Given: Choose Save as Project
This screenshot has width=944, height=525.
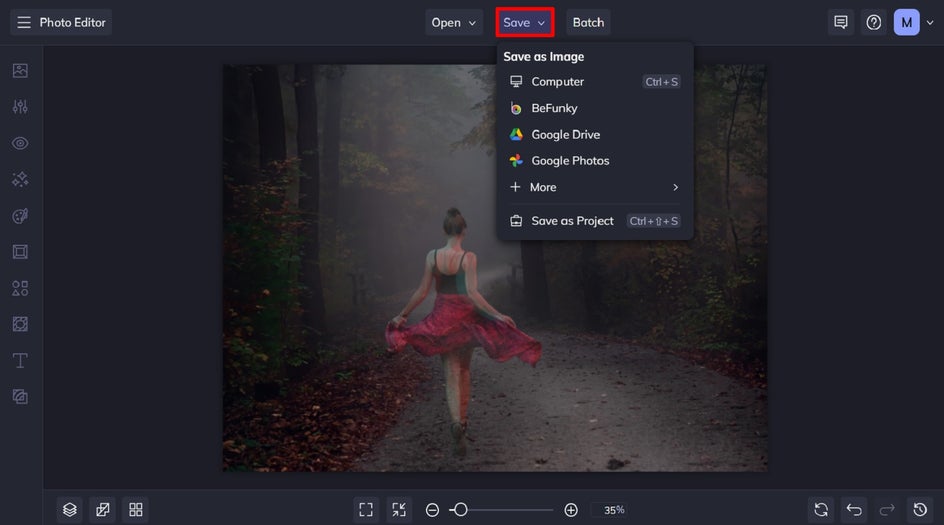Looking at the screenshot, I should click(x=594, y=221).
